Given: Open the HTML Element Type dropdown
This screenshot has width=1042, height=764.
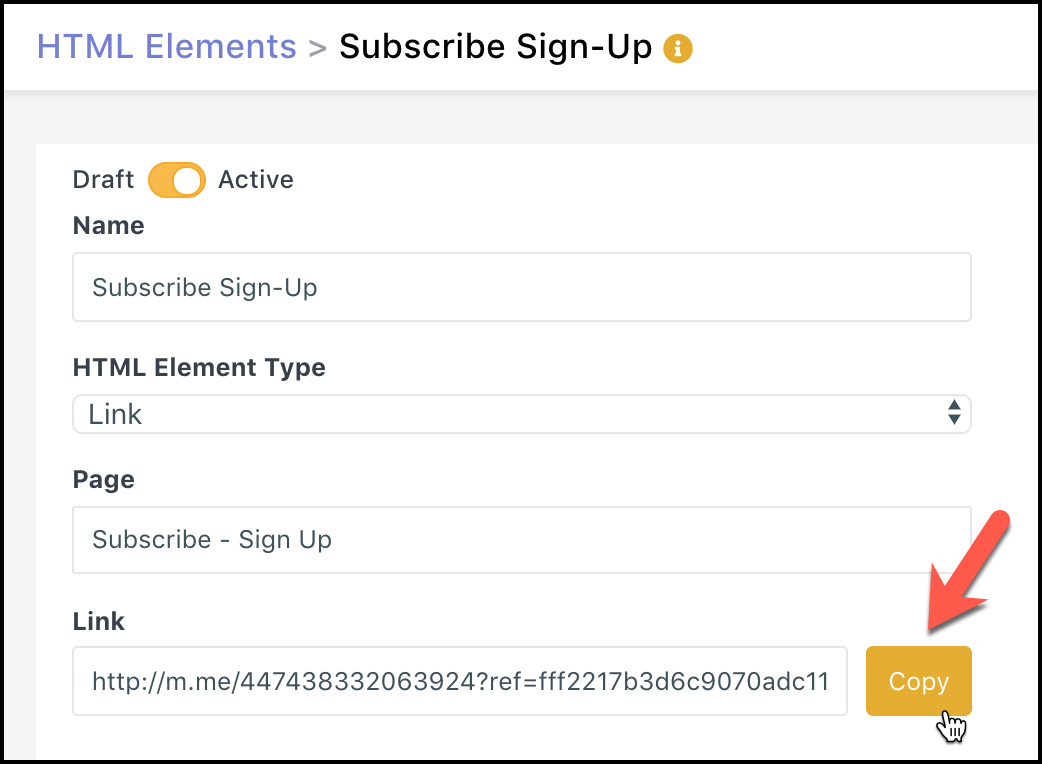Looking at the screenshot, I should point(522,414).
